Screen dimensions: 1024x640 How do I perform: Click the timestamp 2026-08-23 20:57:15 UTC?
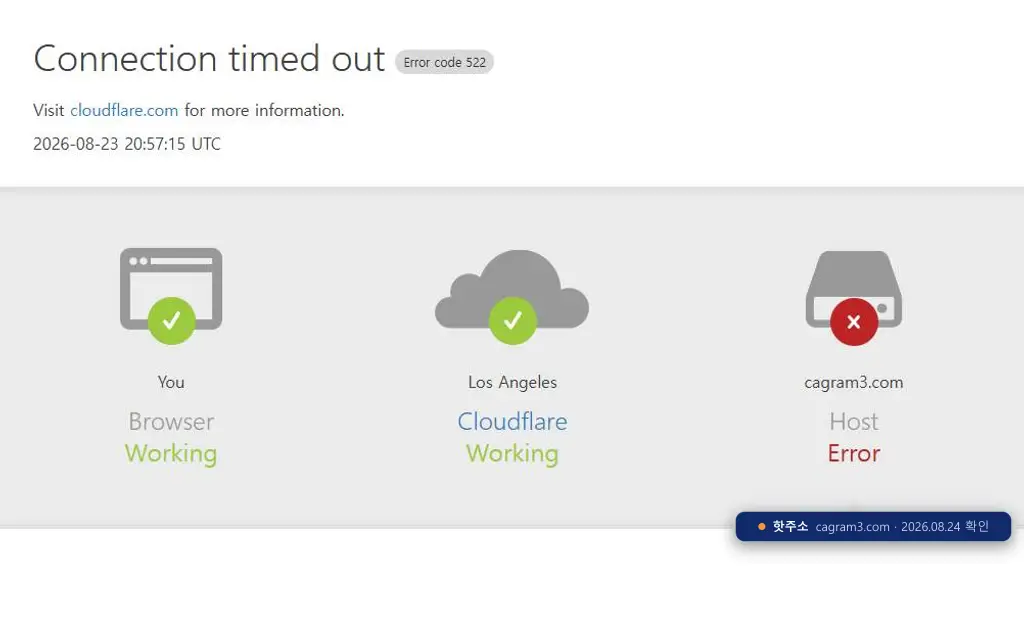127,144
